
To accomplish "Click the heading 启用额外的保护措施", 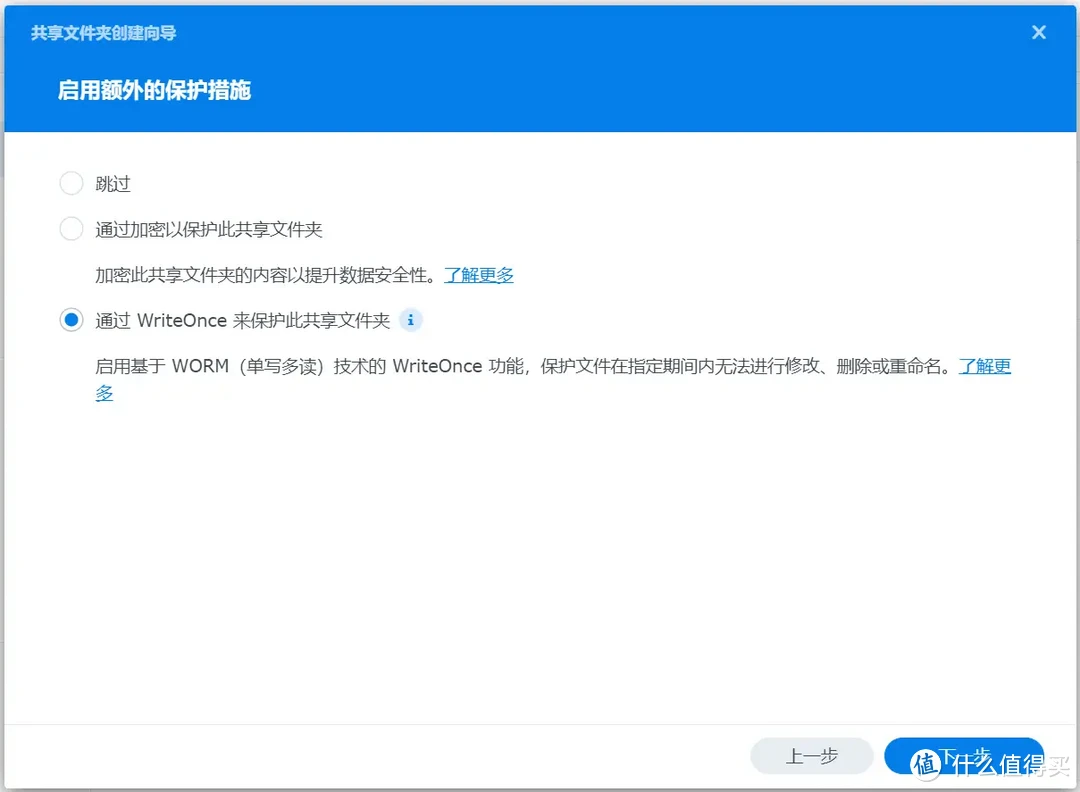I will click(153, 90).
